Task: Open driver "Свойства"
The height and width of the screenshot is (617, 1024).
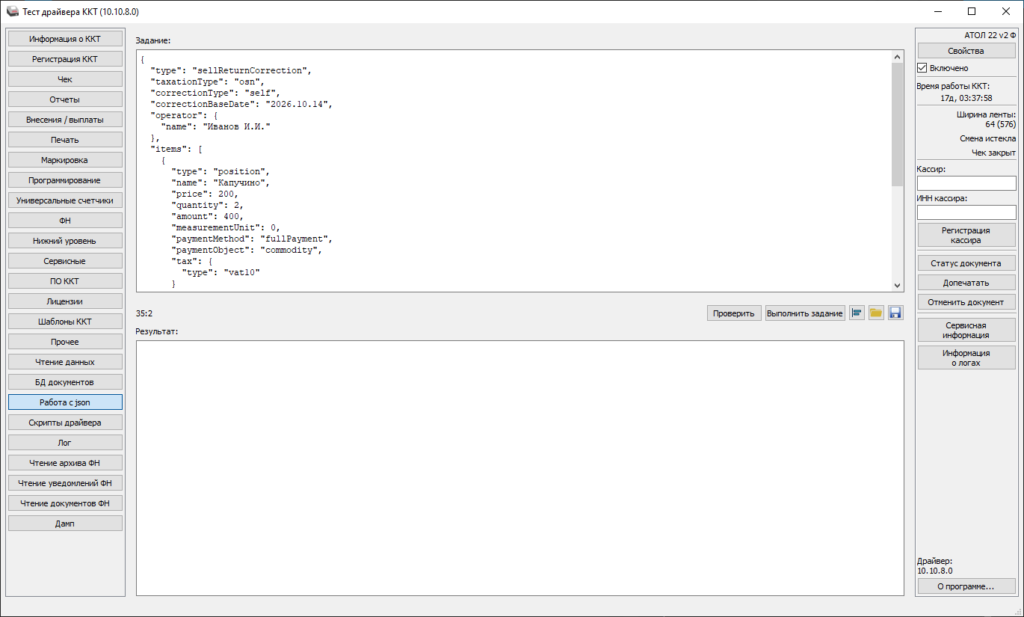Action: click(x=966, y=51)
